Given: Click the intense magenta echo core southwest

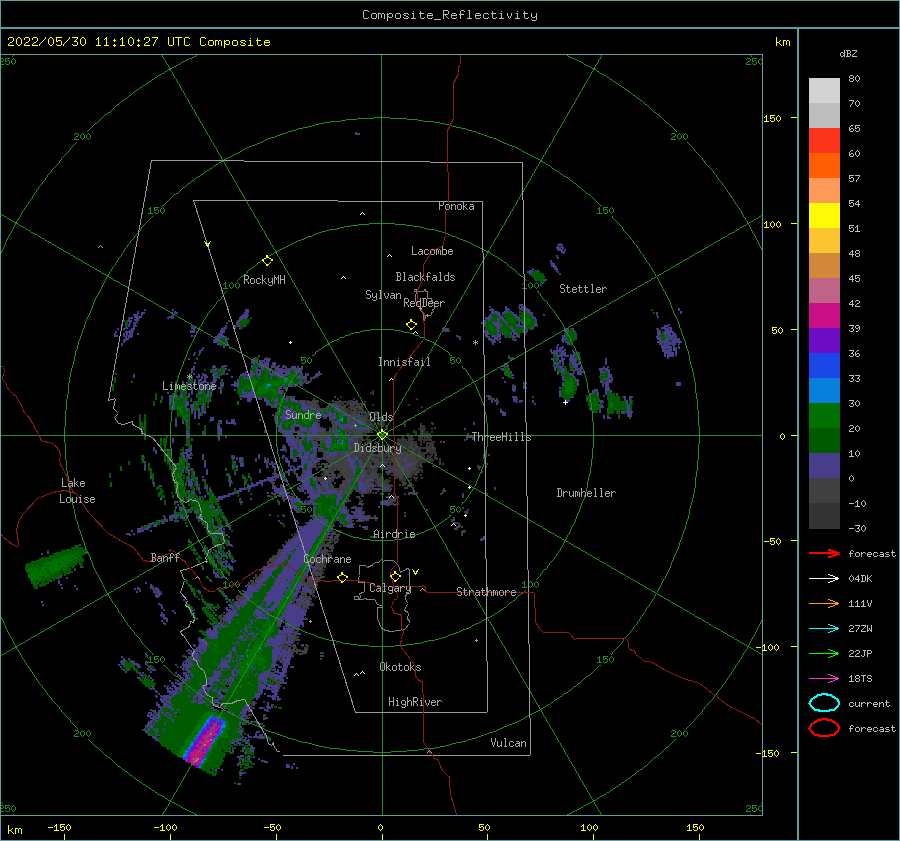Looking at the screenshot, I should point(205,741).
